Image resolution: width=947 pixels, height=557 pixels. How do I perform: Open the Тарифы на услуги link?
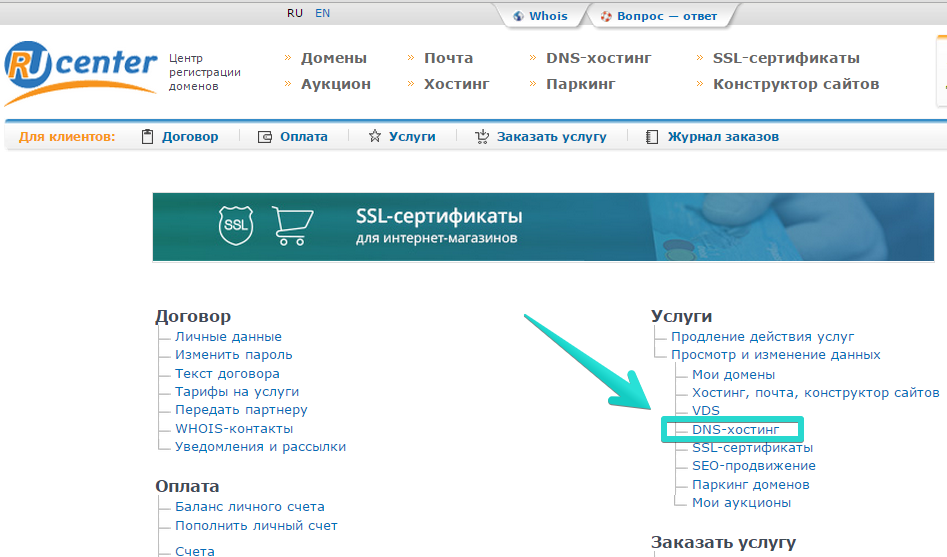tap(237, 391)
